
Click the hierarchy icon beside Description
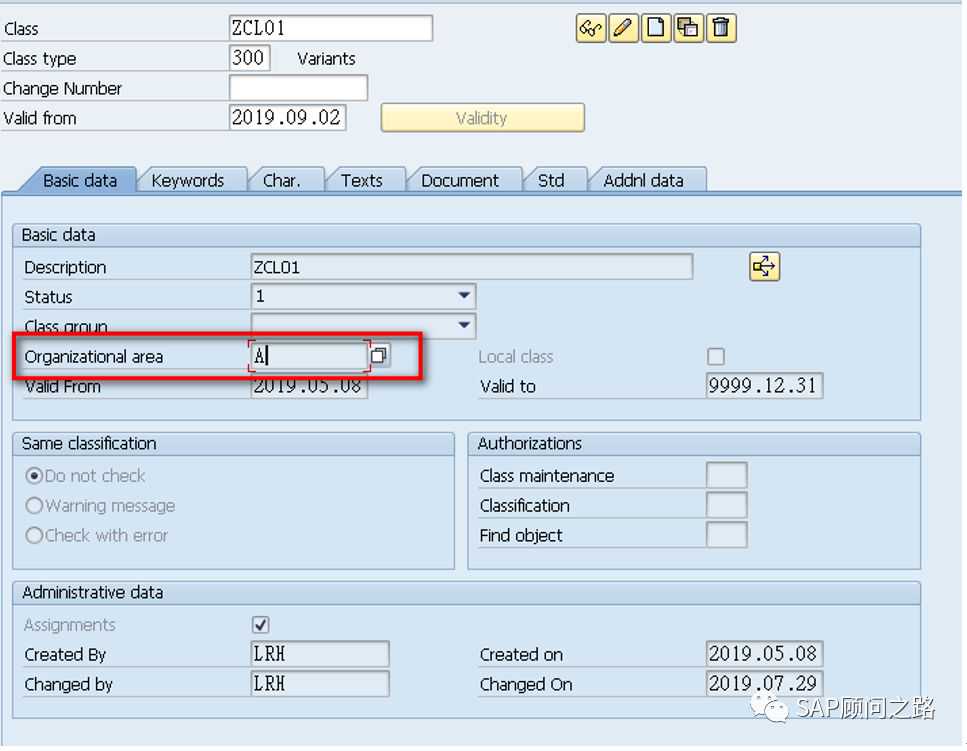coord(764,267)
